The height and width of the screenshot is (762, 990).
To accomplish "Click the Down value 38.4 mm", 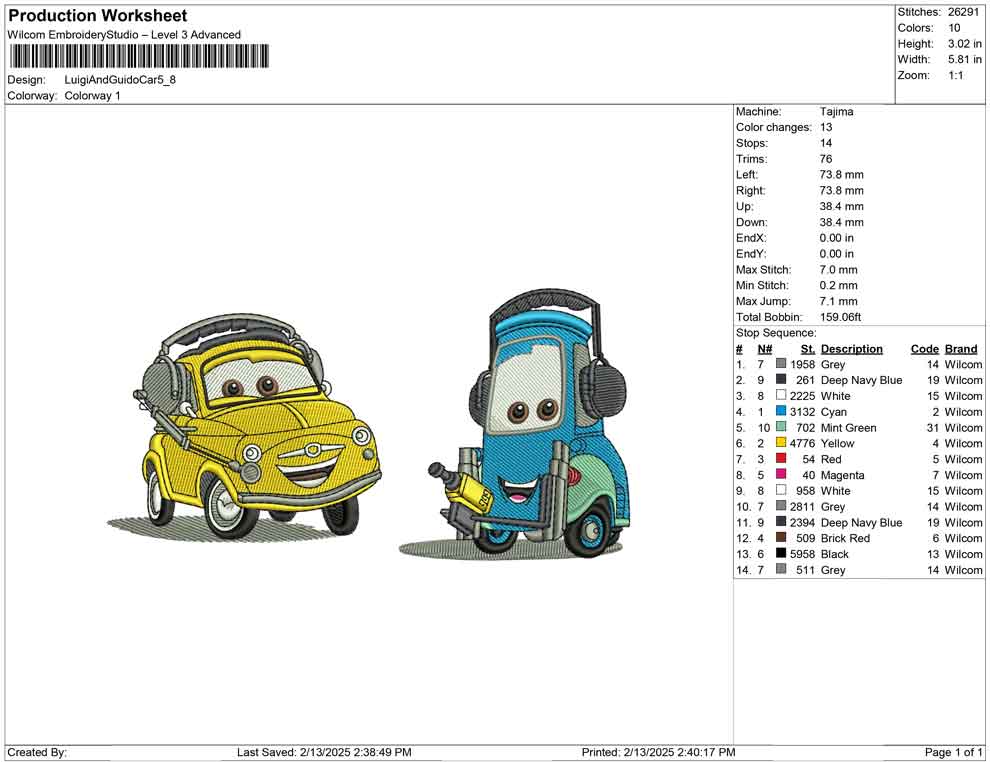I will pyautogui.click(x=842, y=222).
